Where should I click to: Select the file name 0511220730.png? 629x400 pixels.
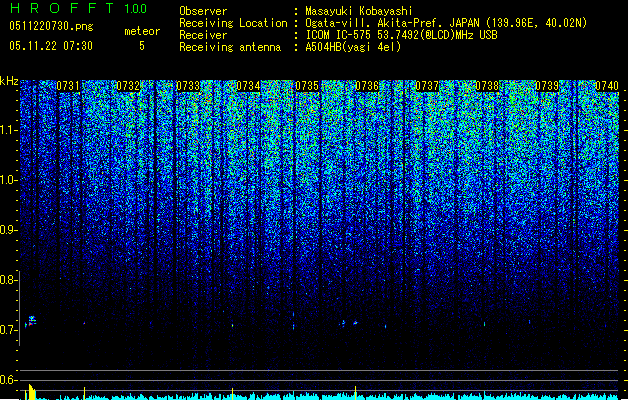[51, 26]
